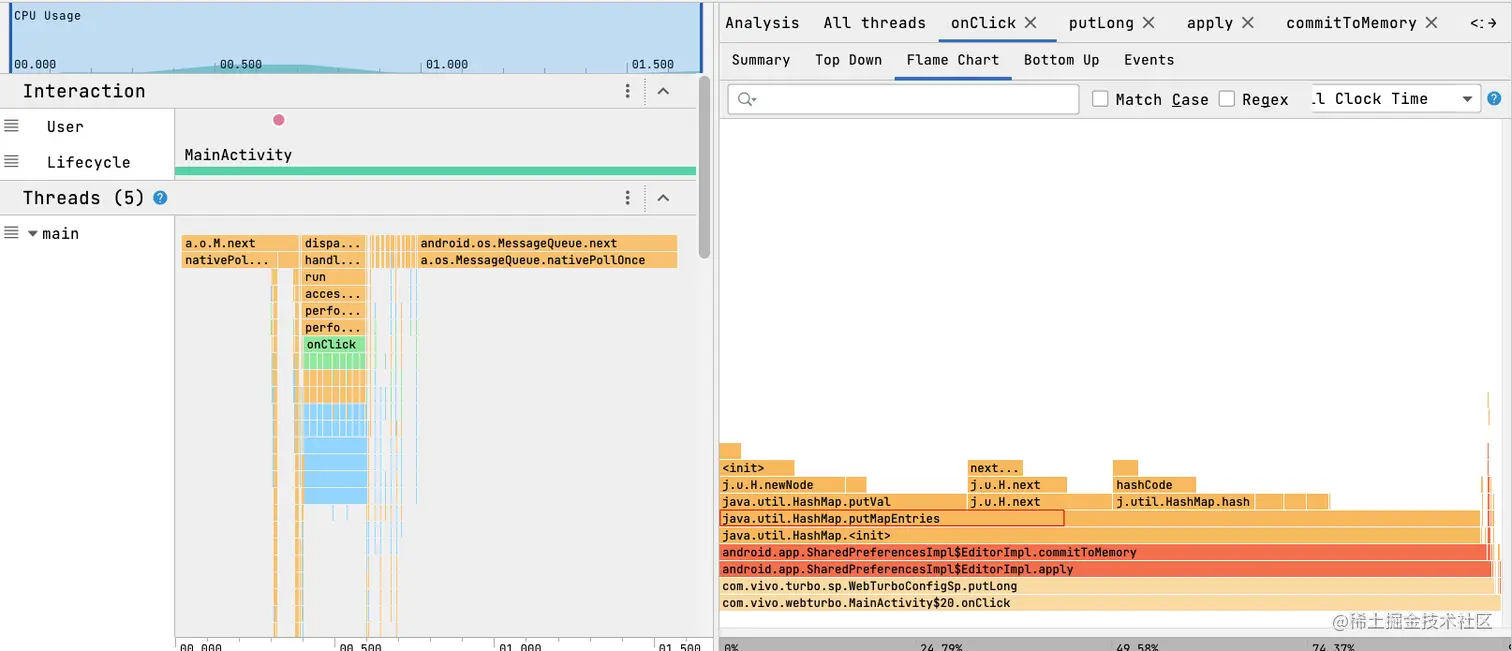
Task: Collapse the Threads section
Action: point(662,198)
